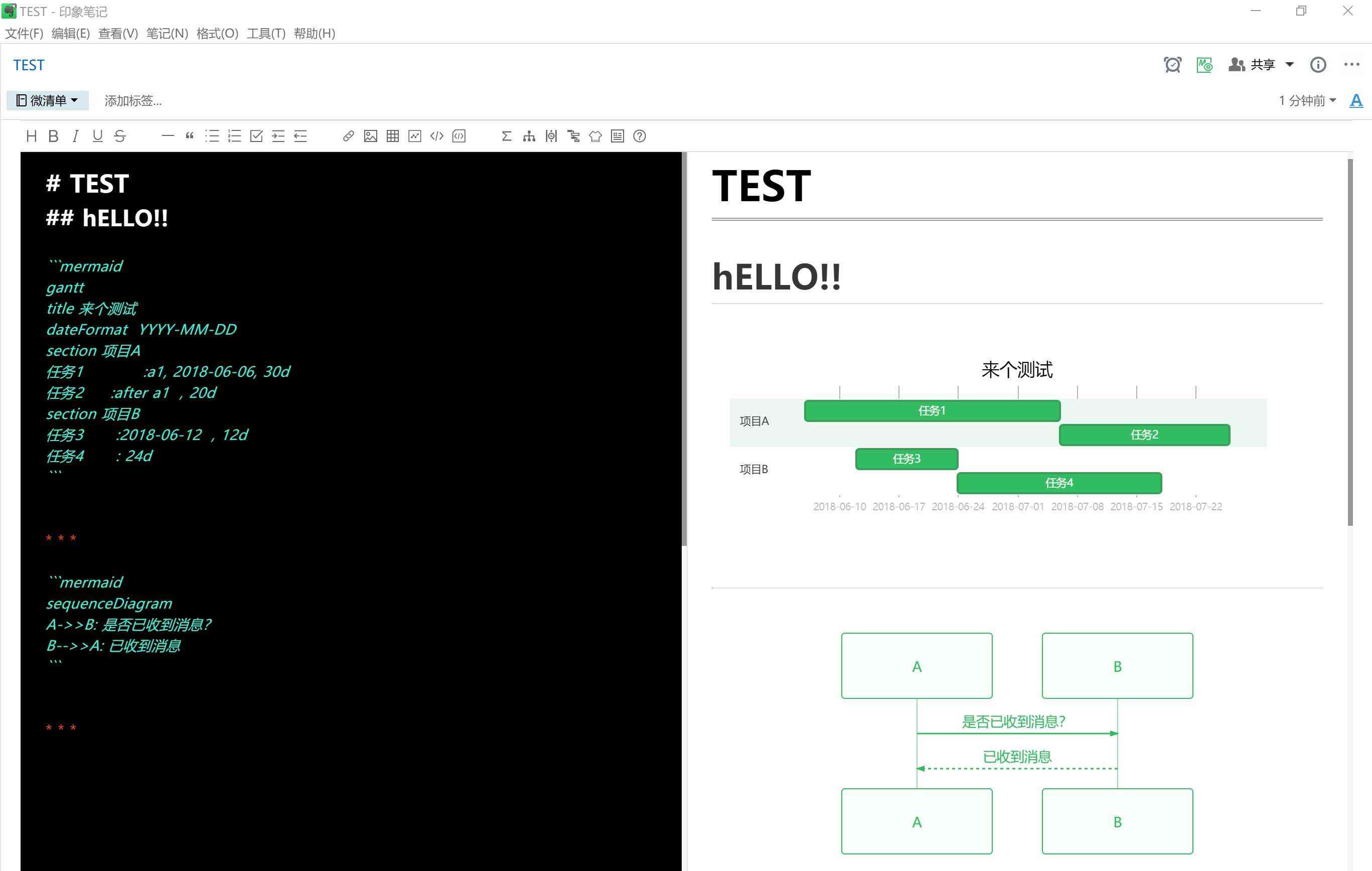Insert a Gantt chart
The width and height of the screenshot is (1372, 871).
[573, 136]
